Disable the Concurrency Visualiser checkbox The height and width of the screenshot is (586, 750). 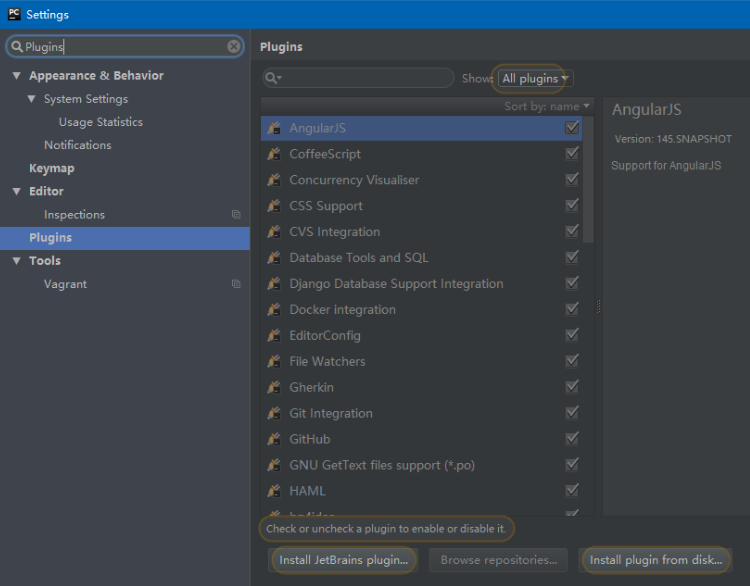572,179
